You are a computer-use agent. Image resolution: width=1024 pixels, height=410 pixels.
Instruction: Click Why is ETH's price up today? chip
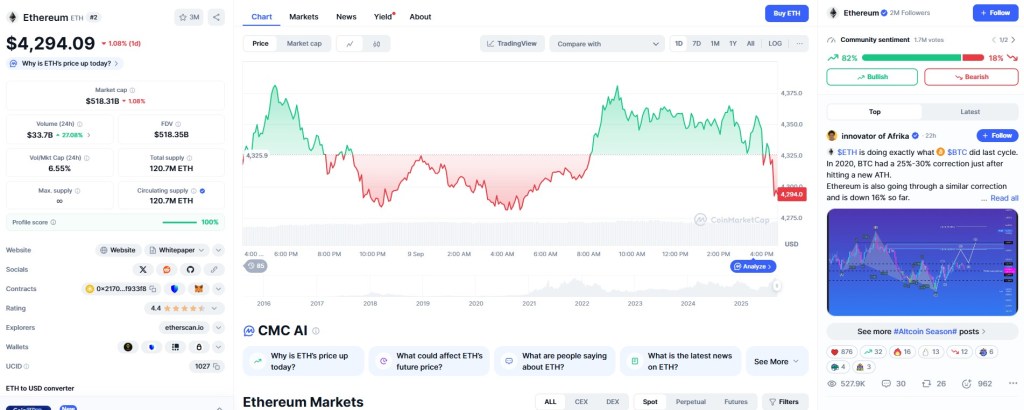click(x=65, y=64)
